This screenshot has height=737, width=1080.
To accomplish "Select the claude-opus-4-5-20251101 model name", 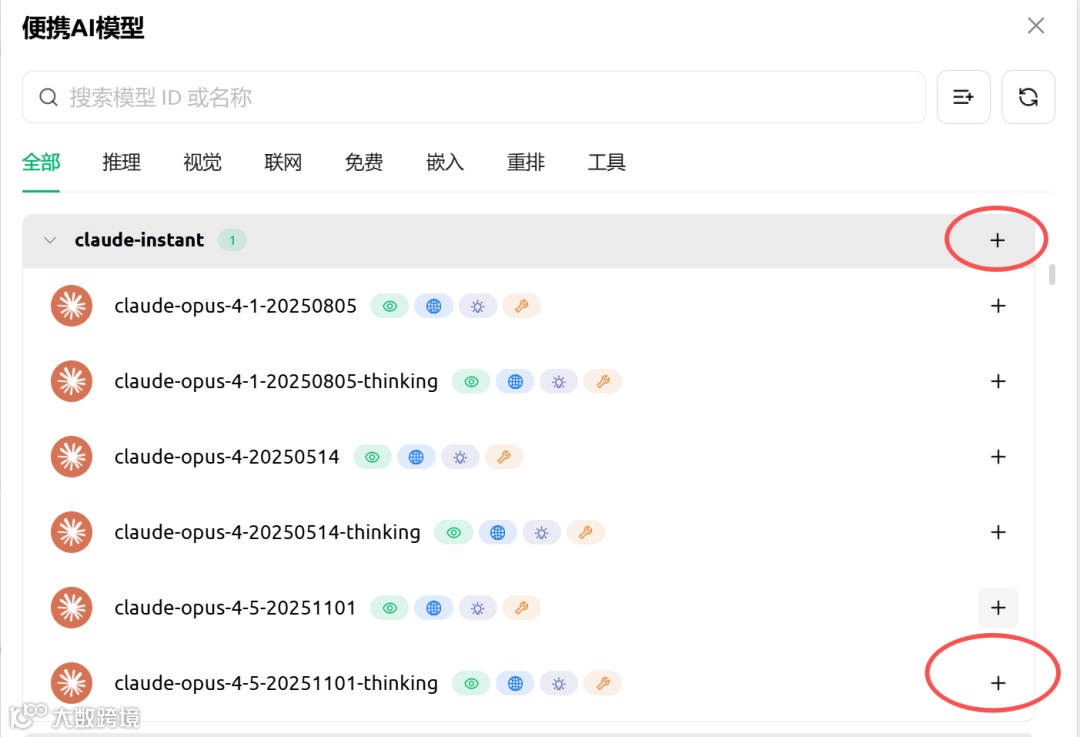I will (x=235, y=608).
